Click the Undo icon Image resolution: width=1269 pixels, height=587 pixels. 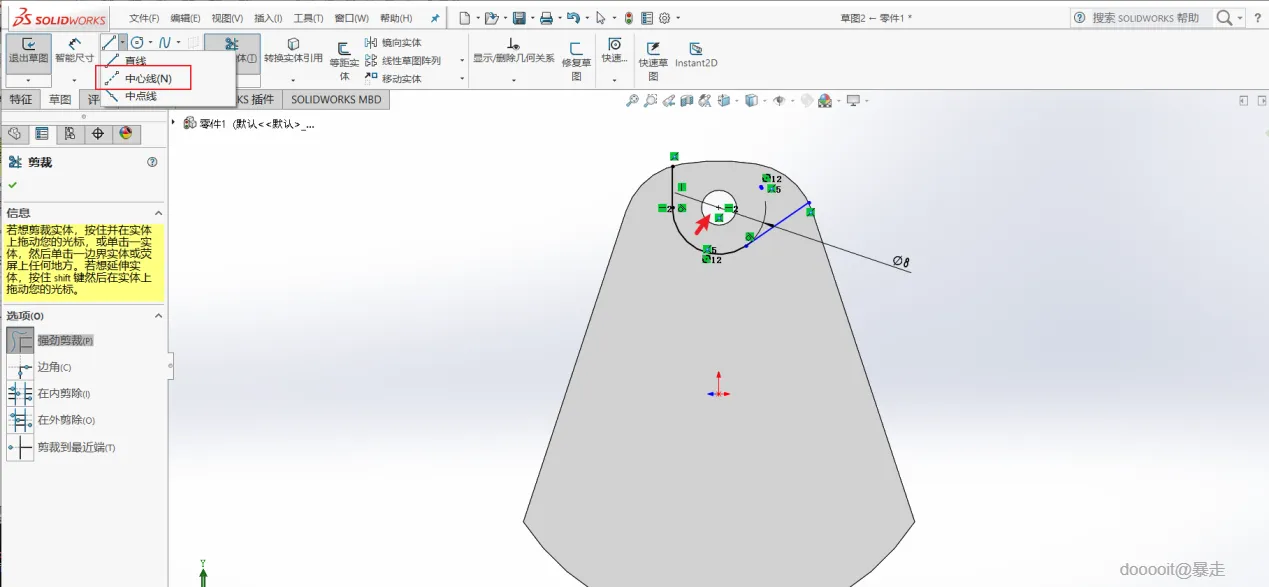pos(573,18)
